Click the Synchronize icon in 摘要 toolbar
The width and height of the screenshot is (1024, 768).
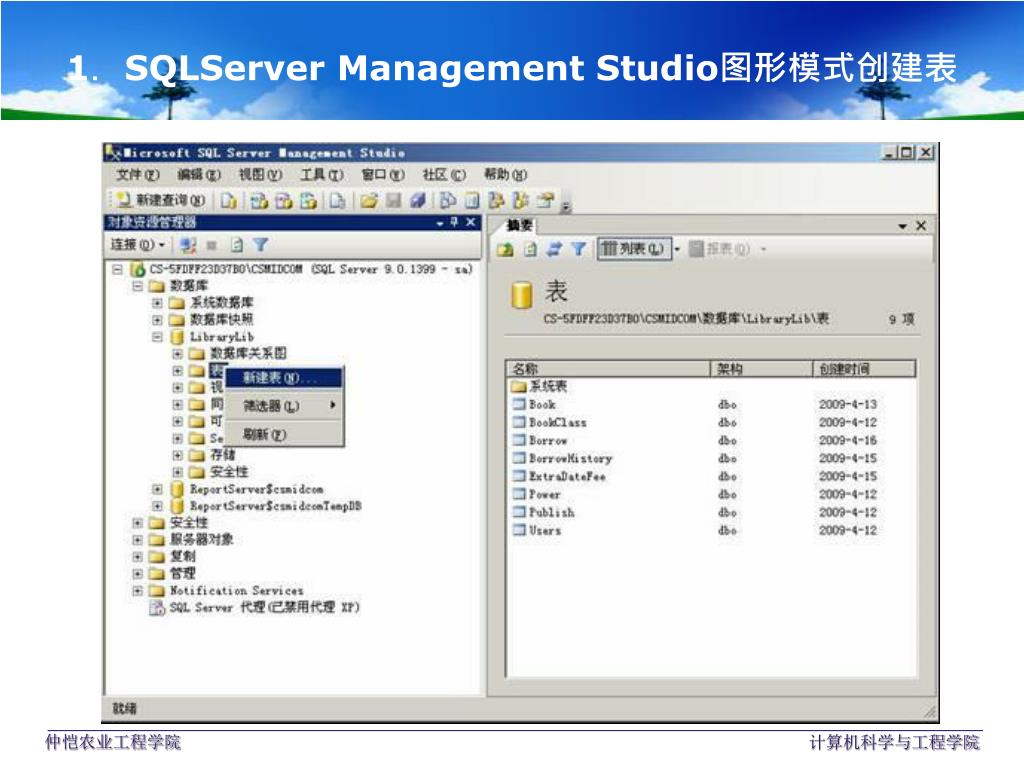click(x=555, y=249)
